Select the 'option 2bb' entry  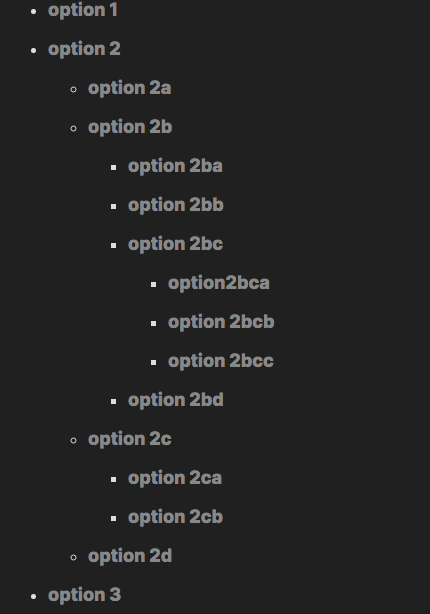pos(176,206)
